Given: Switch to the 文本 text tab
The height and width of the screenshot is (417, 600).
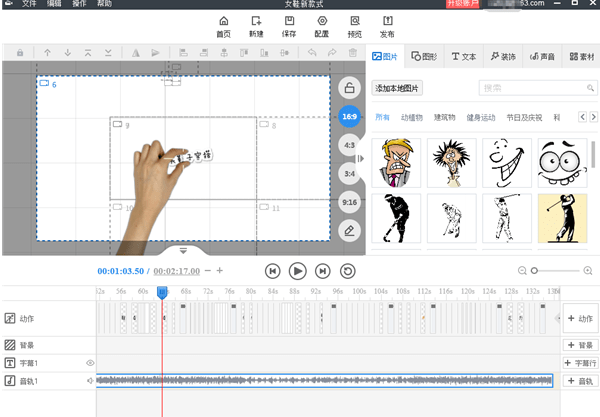Looking at the screenshot, I should tap(463, 56).
